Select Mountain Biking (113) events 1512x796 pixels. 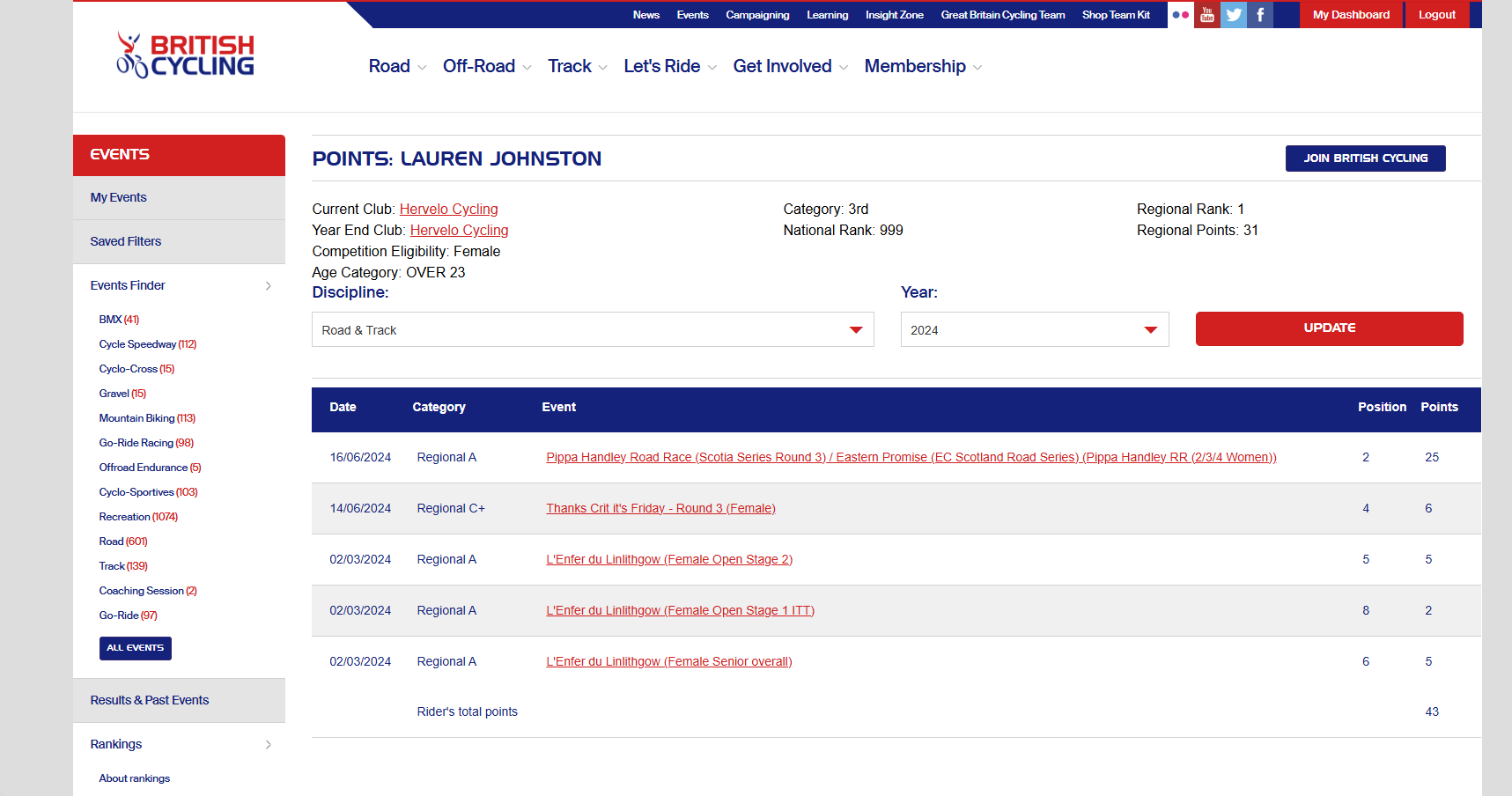(x=147, y=418)
